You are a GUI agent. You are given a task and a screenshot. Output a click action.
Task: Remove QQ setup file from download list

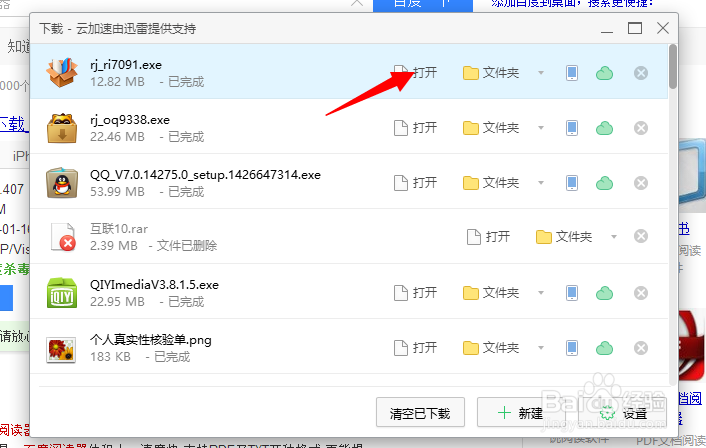click(x=641, y=183)
